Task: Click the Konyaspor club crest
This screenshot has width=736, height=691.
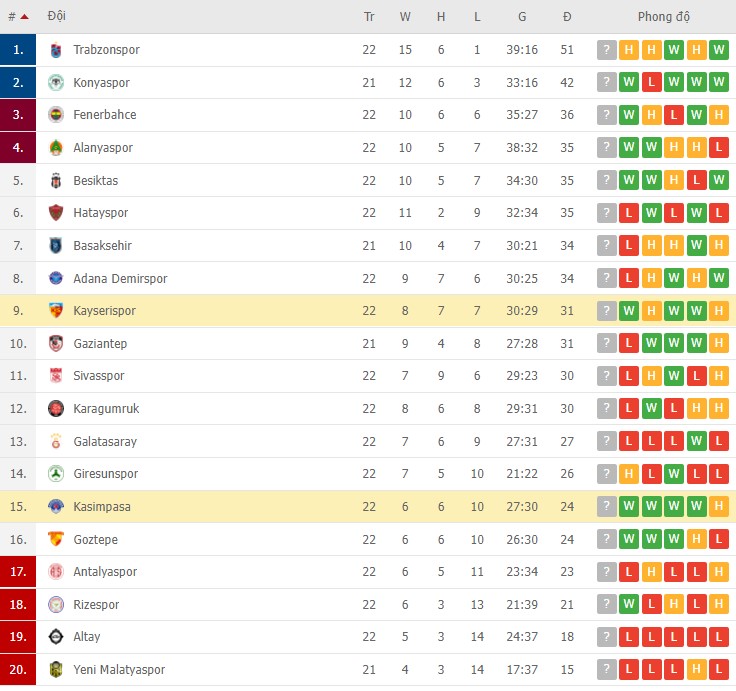Action: [56, 83]
